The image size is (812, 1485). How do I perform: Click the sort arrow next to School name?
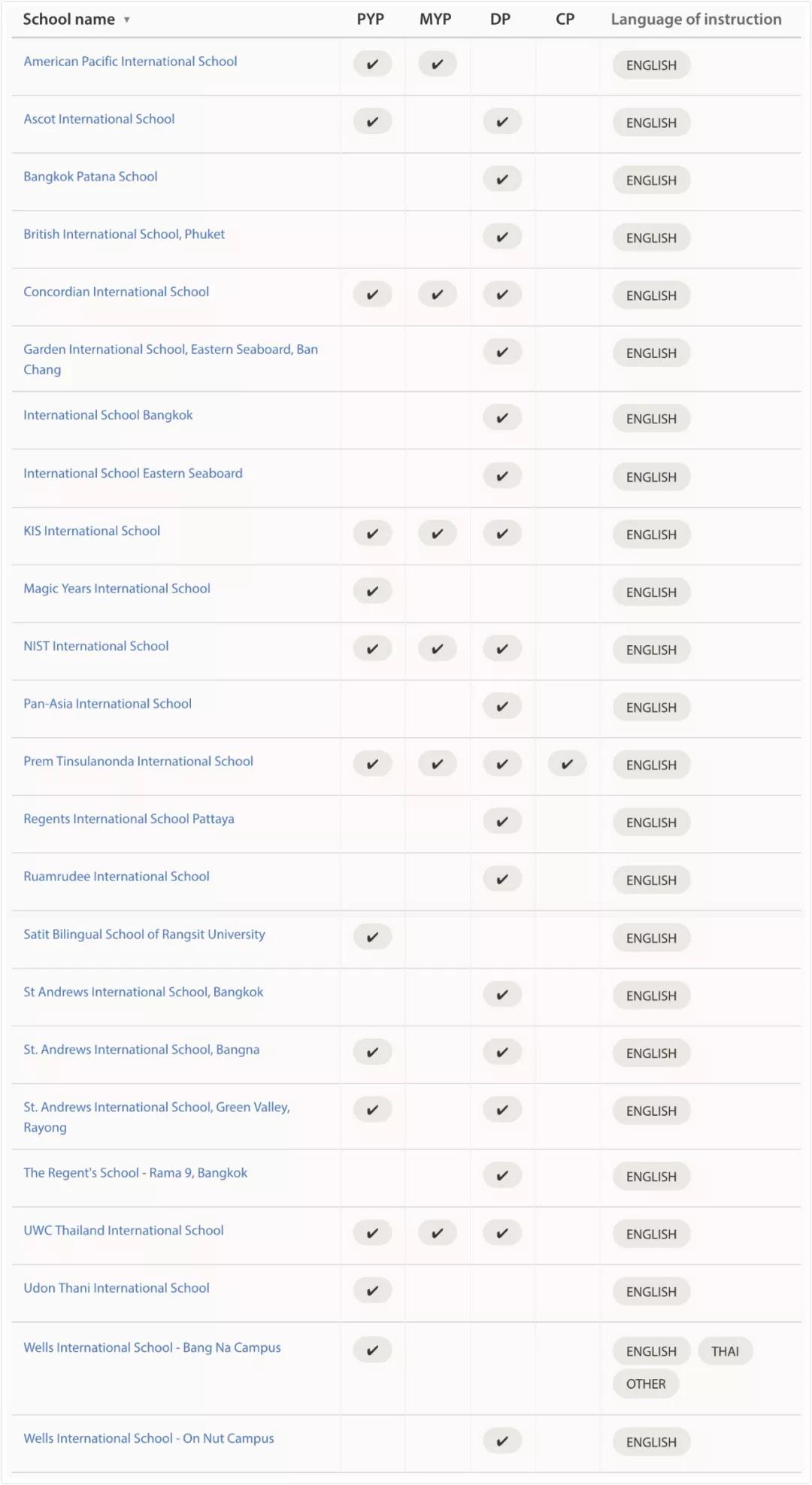[x=127, y=20]
